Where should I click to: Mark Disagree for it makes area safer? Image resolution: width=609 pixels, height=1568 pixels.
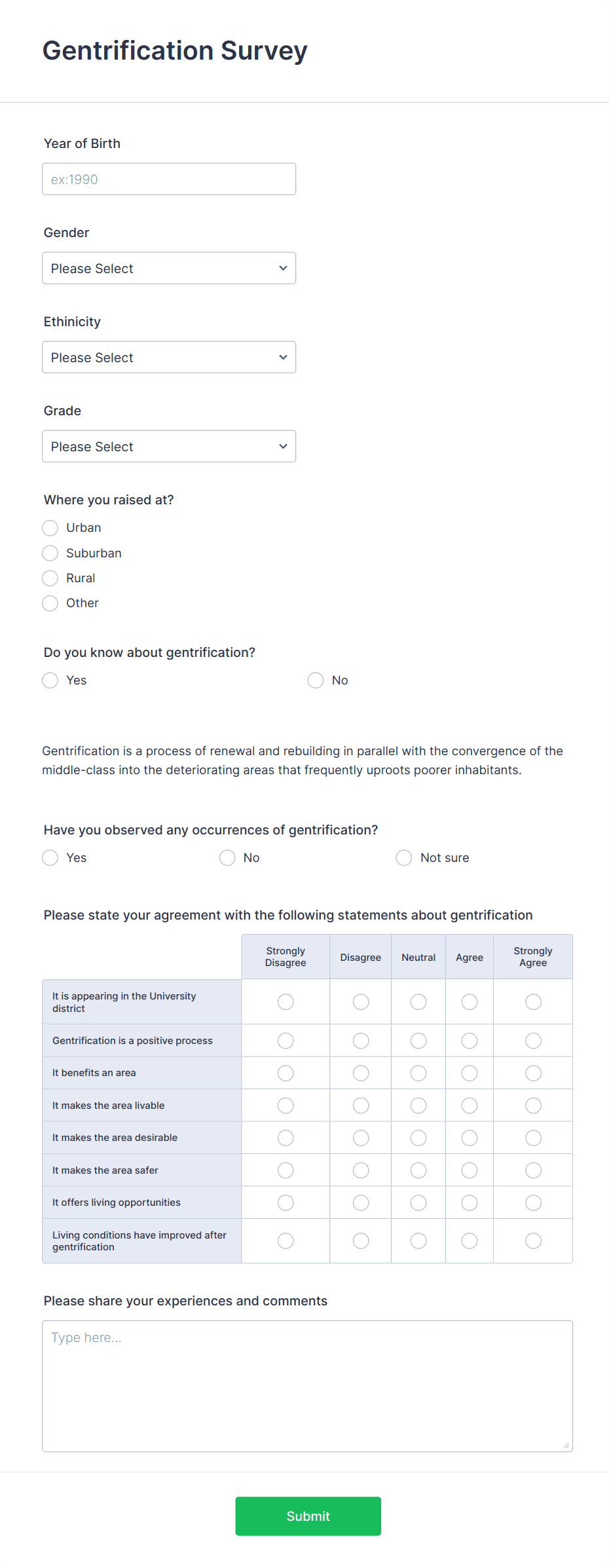point(360,1170)
